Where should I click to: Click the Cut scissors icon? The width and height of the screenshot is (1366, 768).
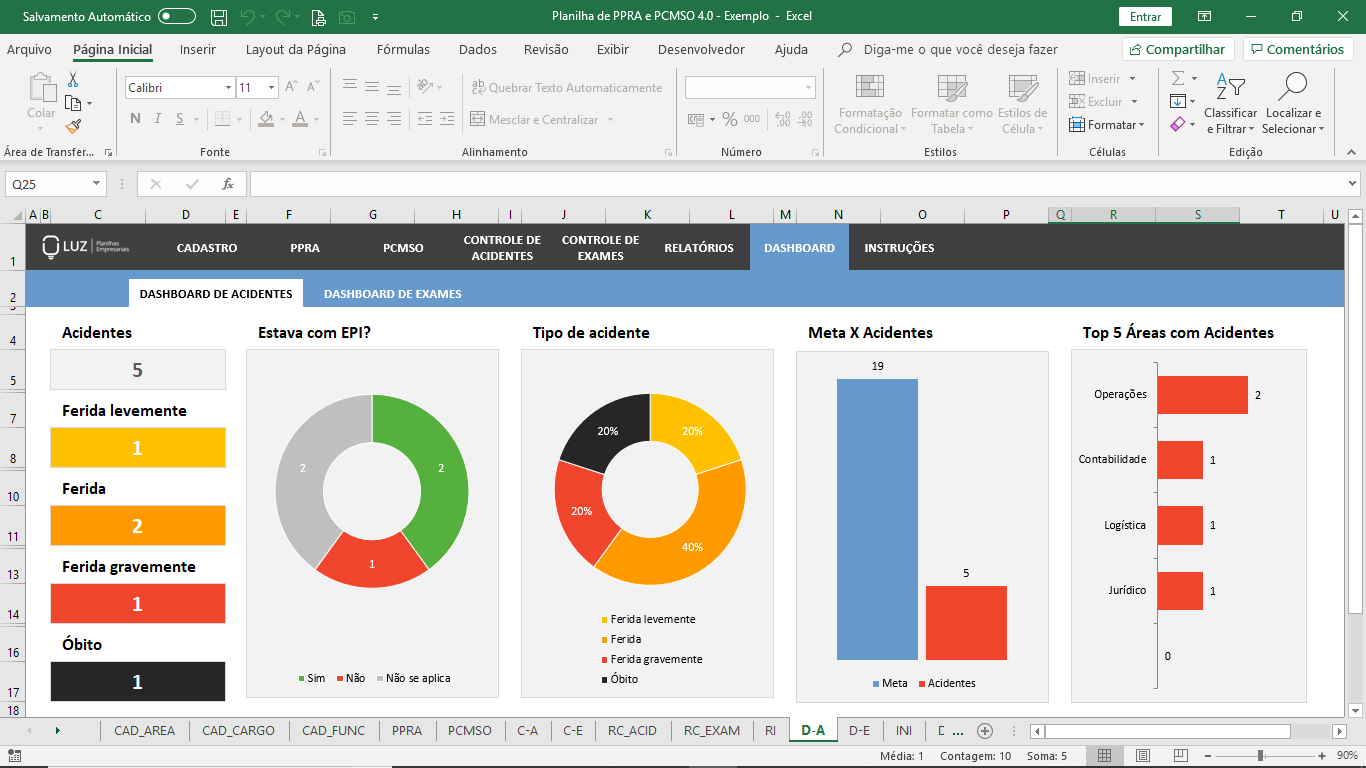pos(73,80)
